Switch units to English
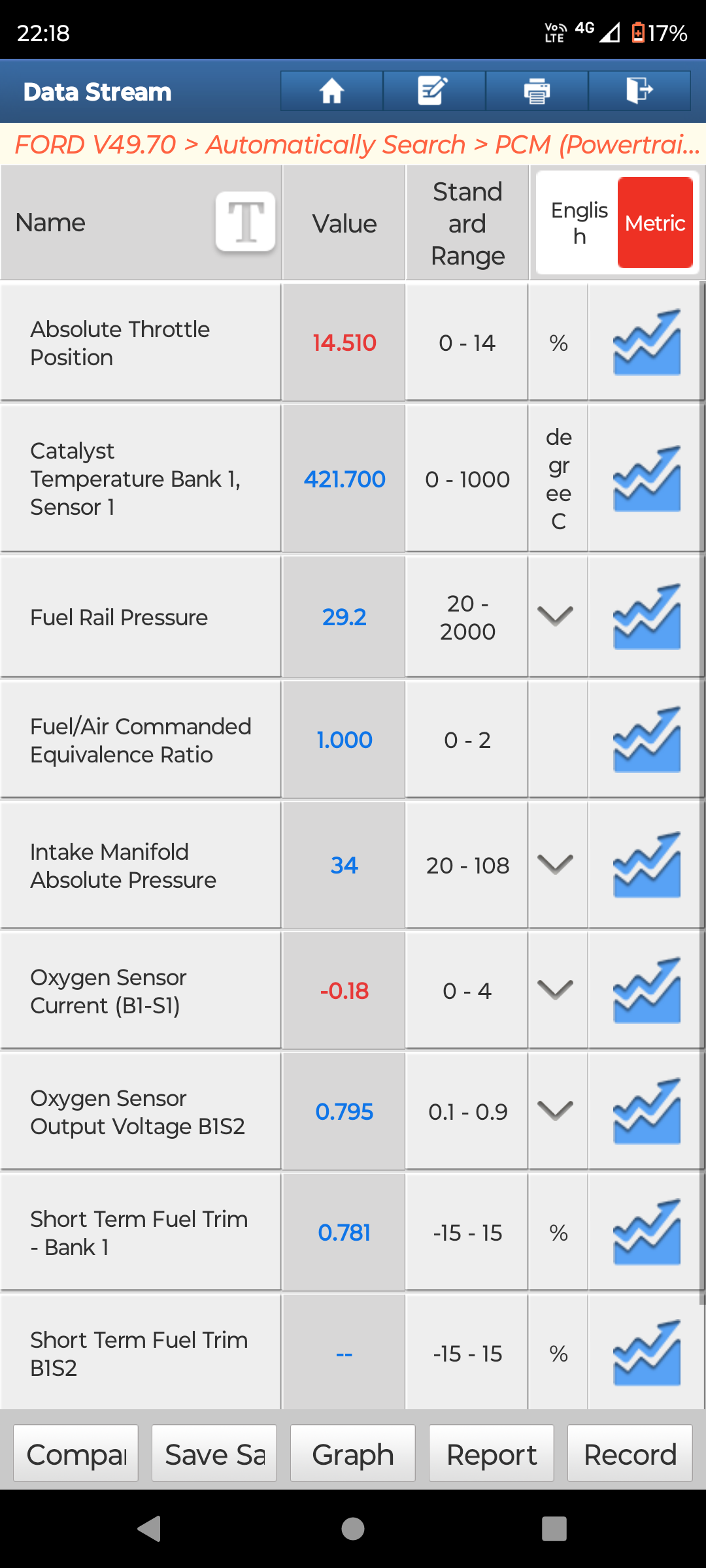The image size is (706, 1568). [x=579, y=223]
